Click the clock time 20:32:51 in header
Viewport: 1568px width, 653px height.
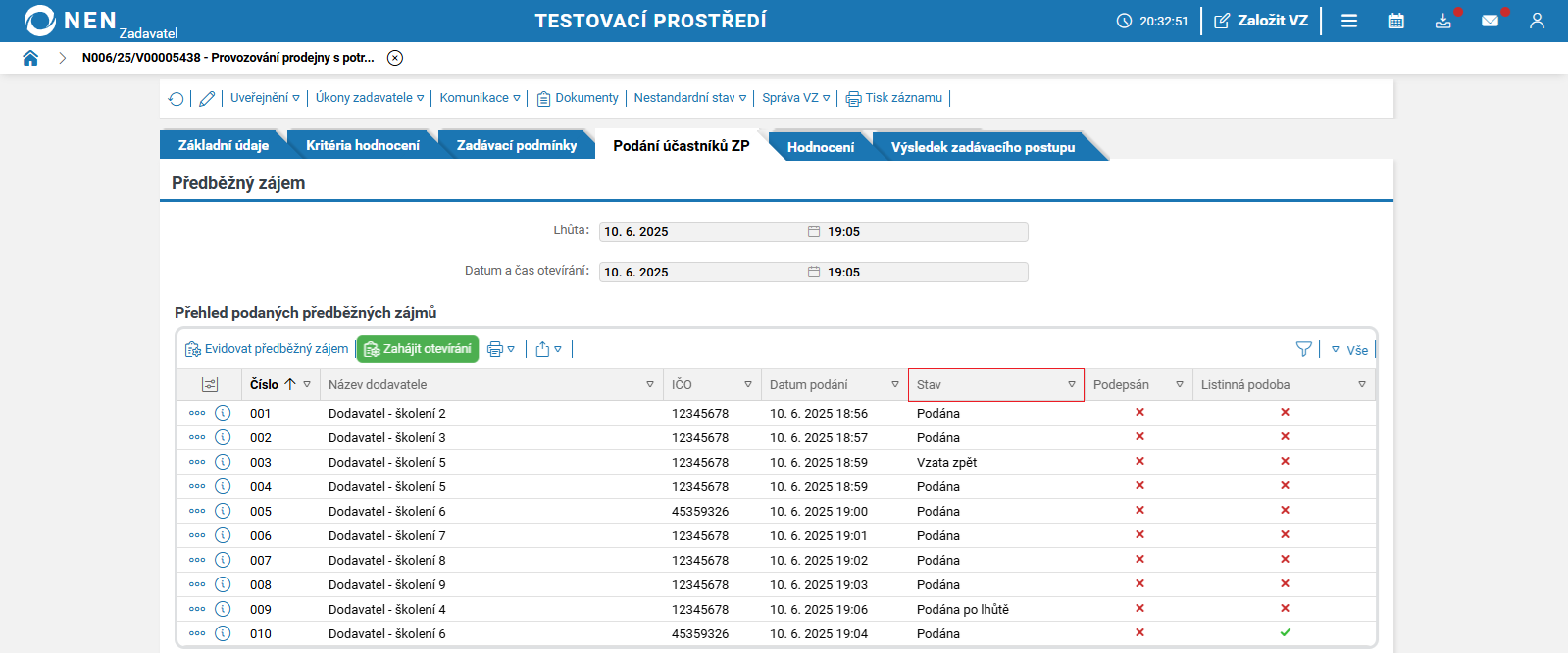(1163, 21)
